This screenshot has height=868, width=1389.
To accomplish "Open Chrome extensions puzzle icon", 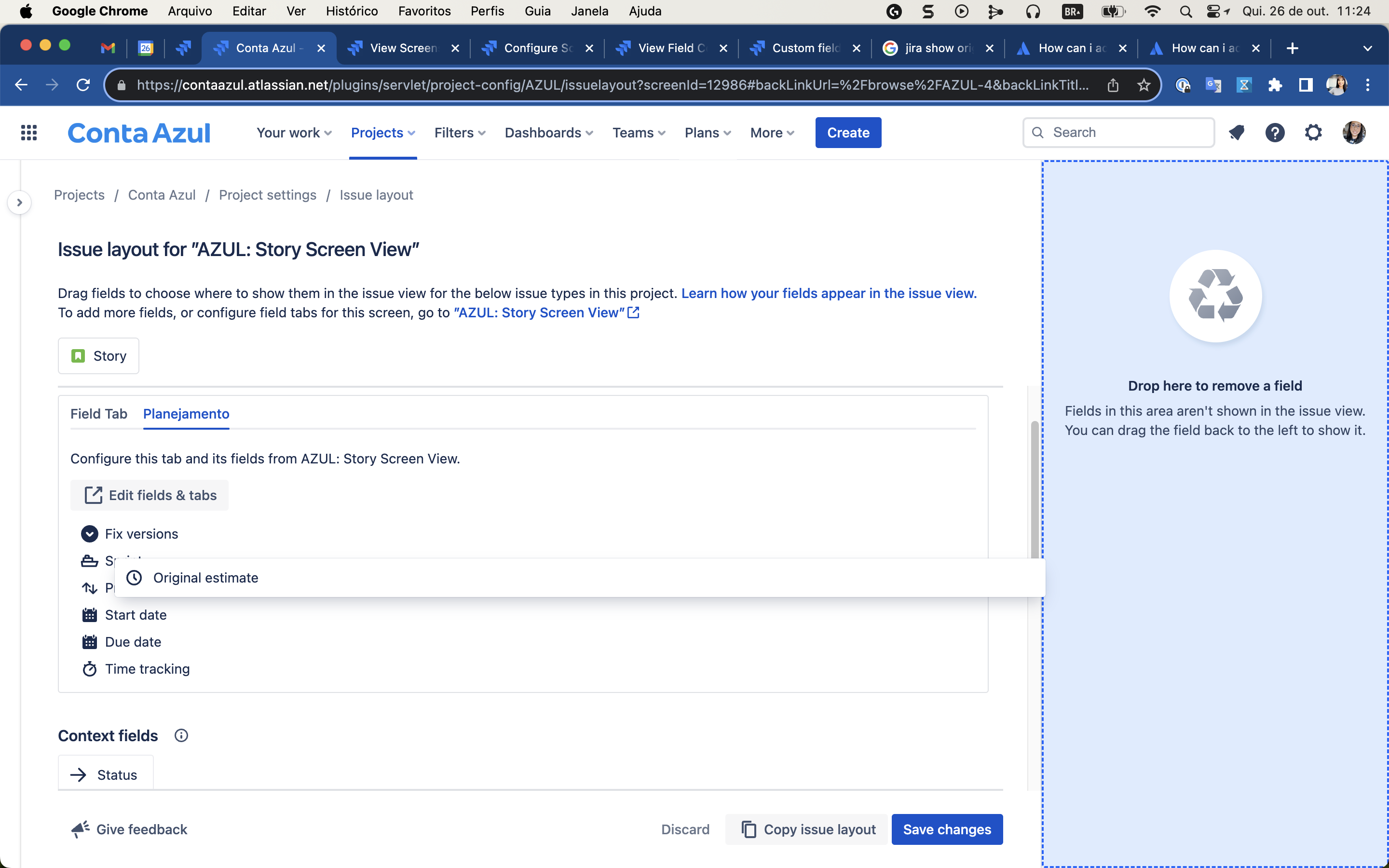I will pos(1275,85).
